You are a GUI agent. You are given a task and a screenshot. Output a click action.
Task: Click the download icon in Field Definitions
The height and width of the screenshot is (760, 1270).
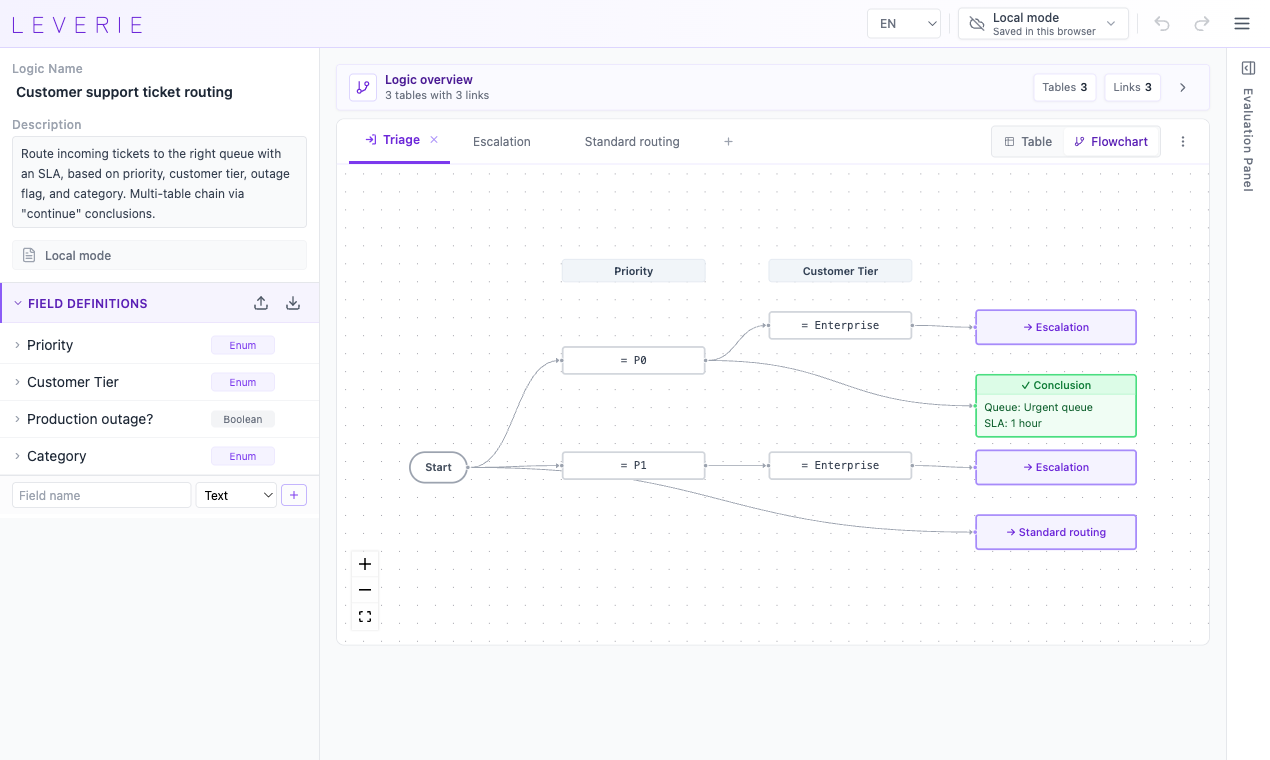(293, 303)
